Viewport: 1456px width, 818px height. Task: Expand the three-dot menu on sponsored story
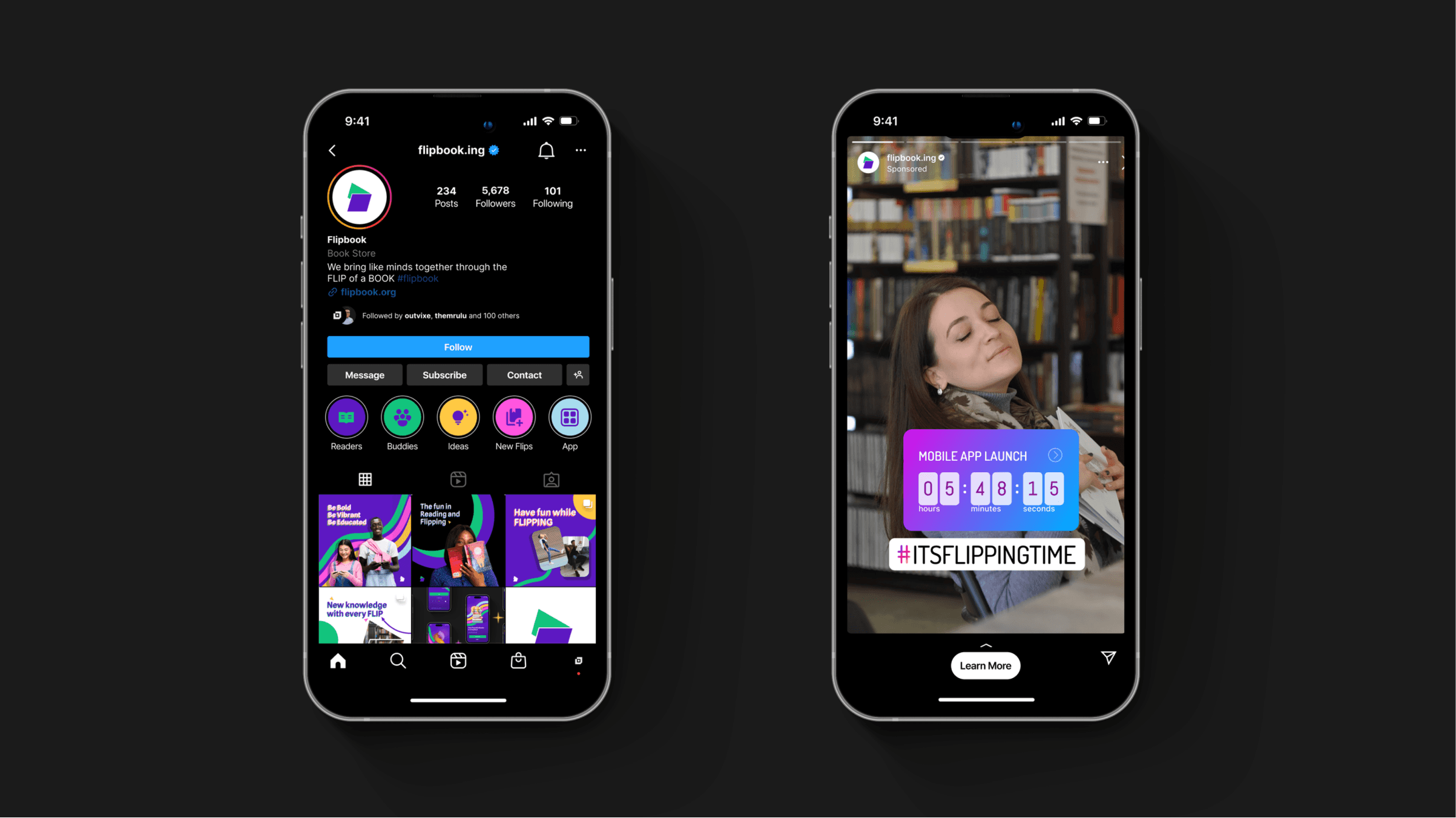coord(1102,162)
